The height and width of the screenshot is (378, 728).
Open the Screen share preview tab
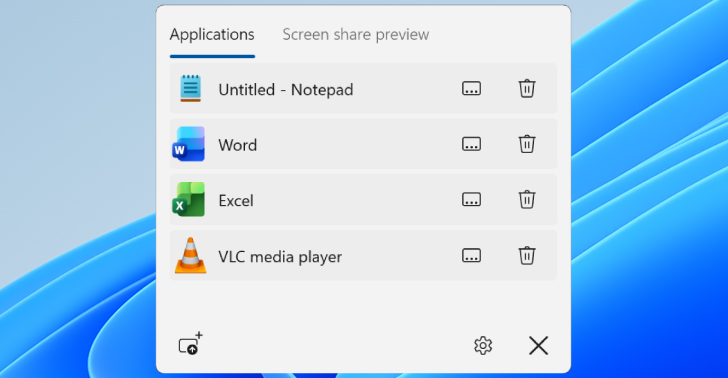pyautogui.click(x=356, y=35)
